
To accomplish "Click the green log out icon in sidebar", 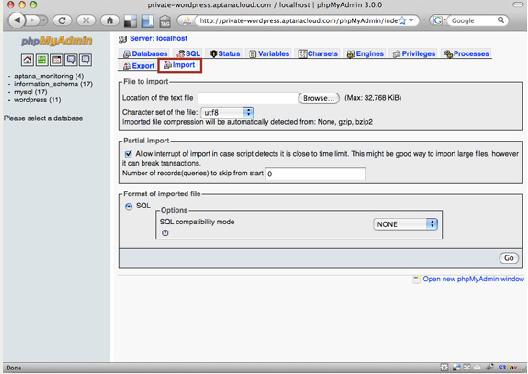I will (x=42, y=60).
